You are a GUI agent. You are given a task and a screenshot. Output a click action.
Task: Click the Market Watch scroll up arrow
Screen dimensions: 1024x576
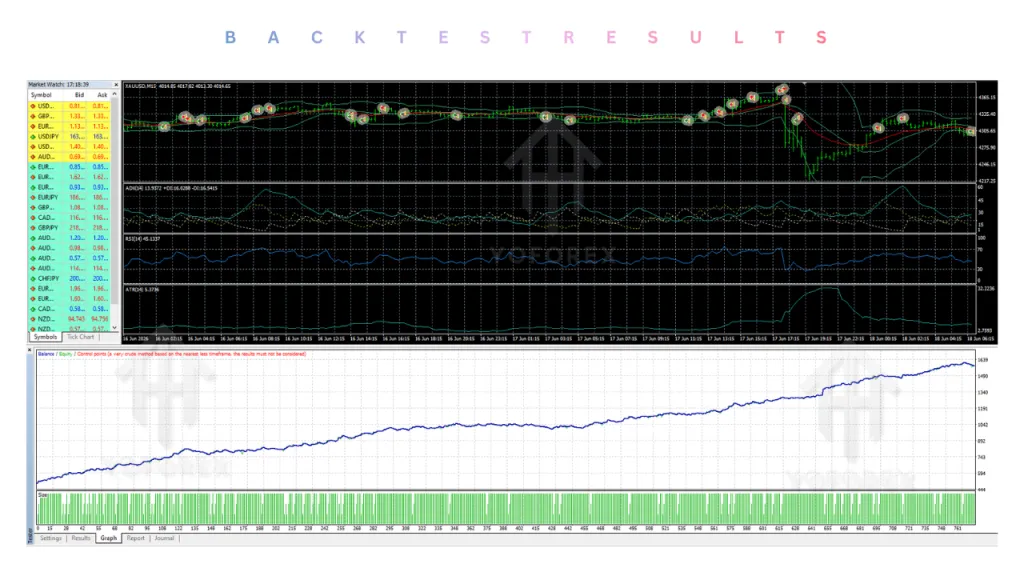point(115,95)
